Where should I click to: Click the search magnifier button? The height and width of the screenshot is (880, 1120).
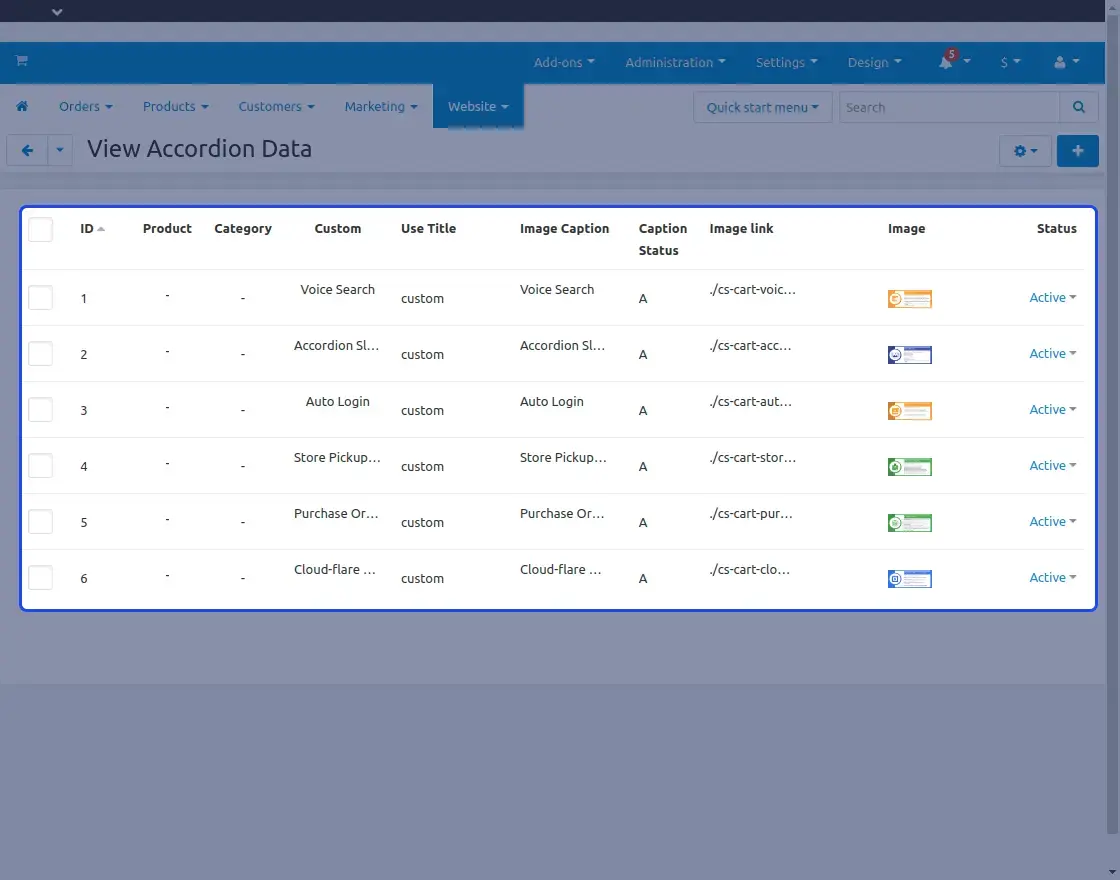coord(1078,107)
